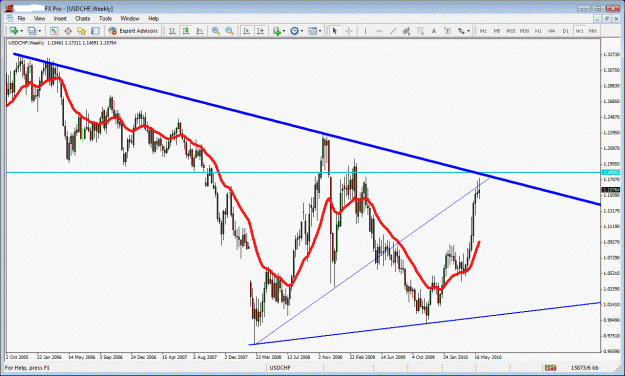Image resolution: width=625 pixels, height=376 pixels.
Task: Click the '16 May 2010' date label
Action: click(488, 357)
